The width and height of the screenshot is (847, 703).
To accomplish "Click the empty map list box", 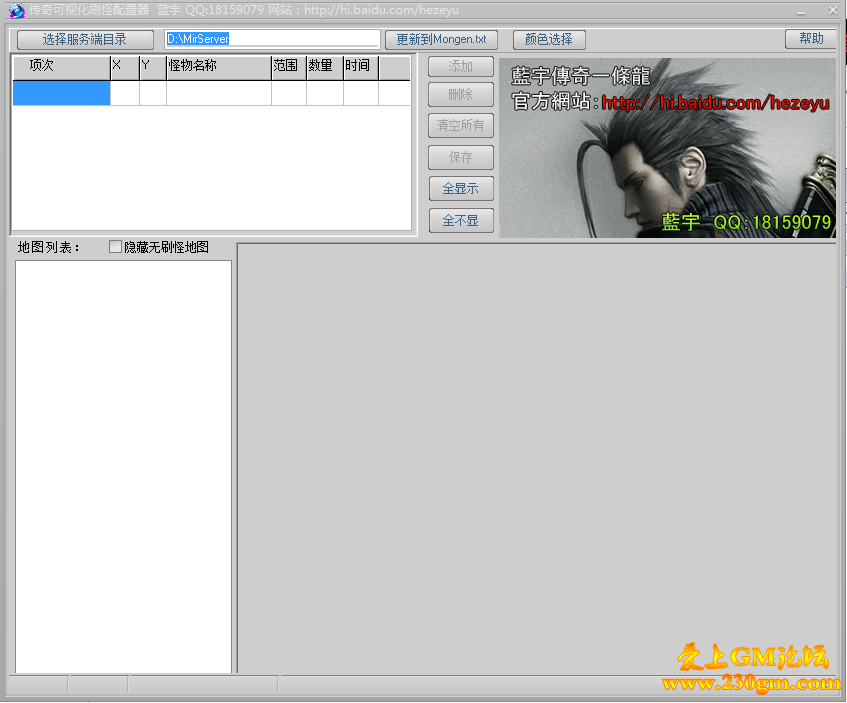I will pos(123,466).
